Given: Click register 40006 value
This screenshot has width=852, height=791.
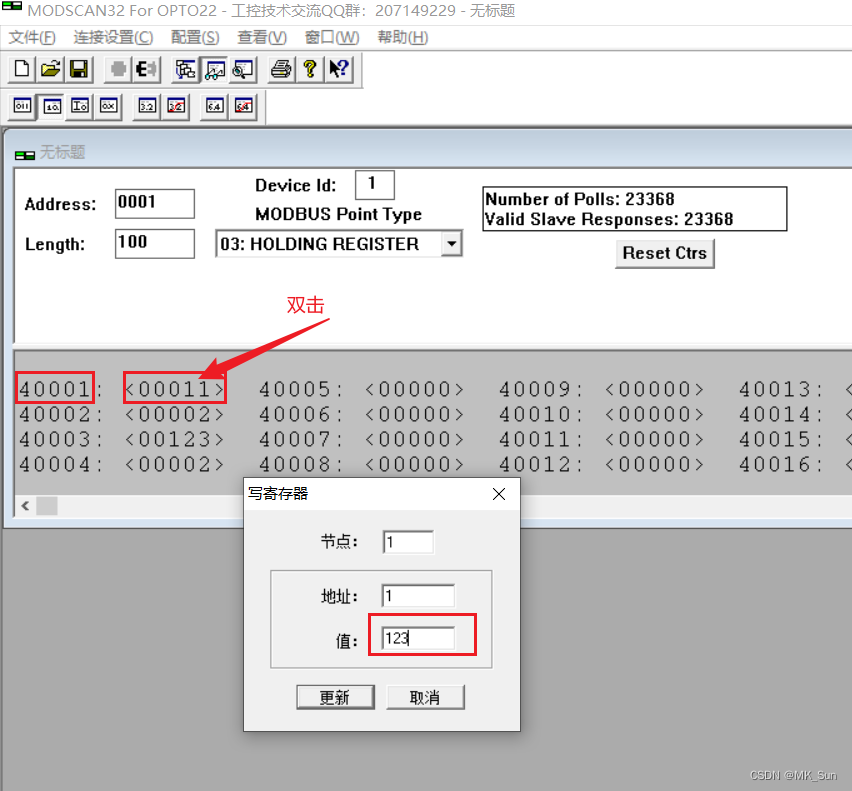Looking at the screenshot, I should (x=415, y=415).
